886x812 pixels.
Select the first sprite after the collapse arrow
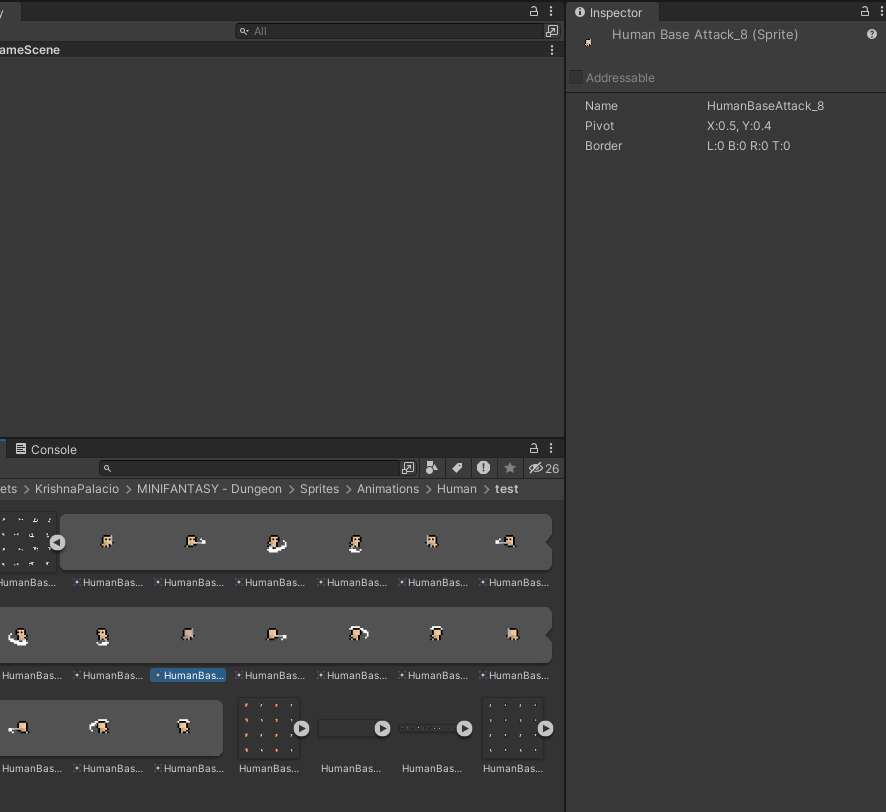[x=107, y=541]
